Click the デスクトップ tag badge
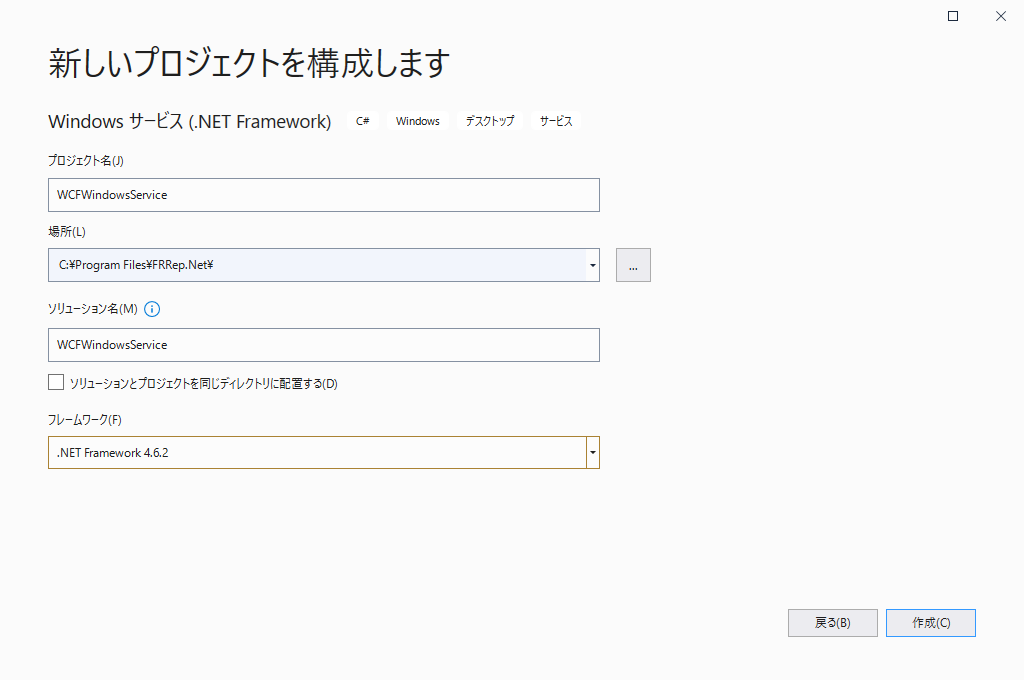This screenshot has width=1024, height=680. 489,121
